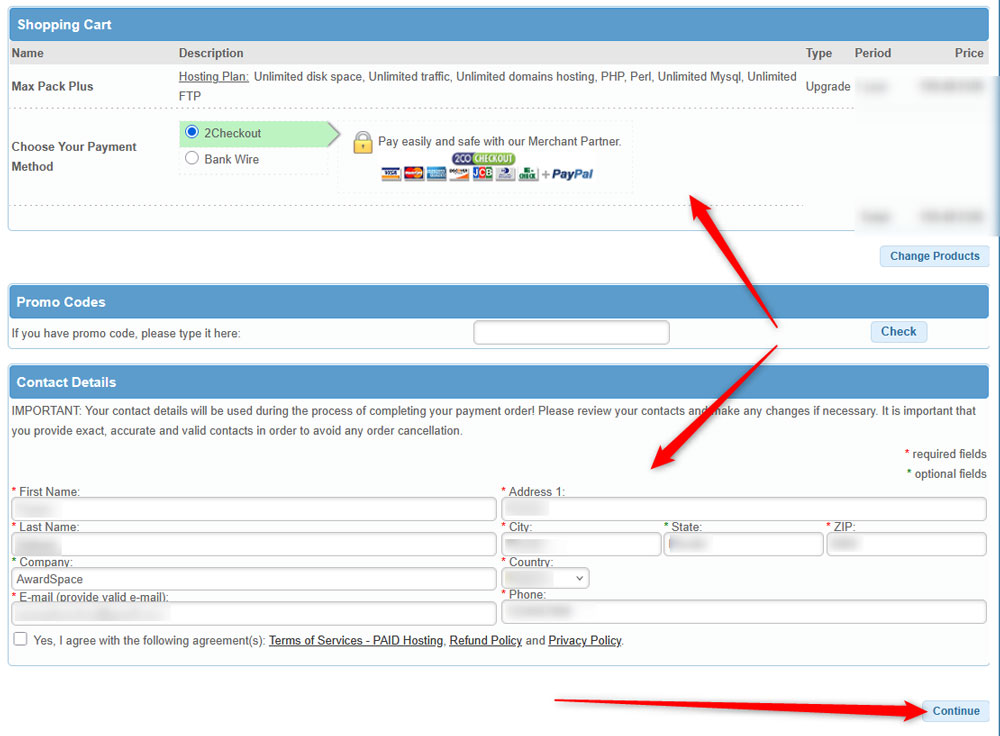Check the agreement acceptance checkbox
Viewport: 1000px width, 736px height.
point(18,639)
